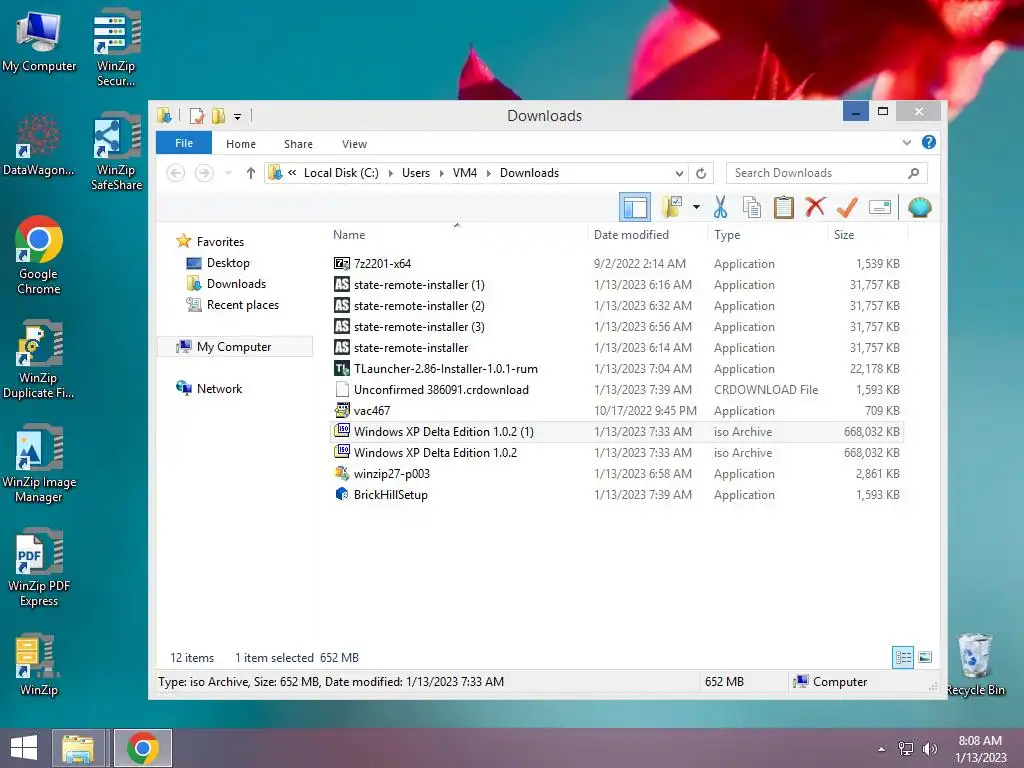Click the Windows Start button
The height and width of the screenshot is (768, 1024).
pos(24,748)
